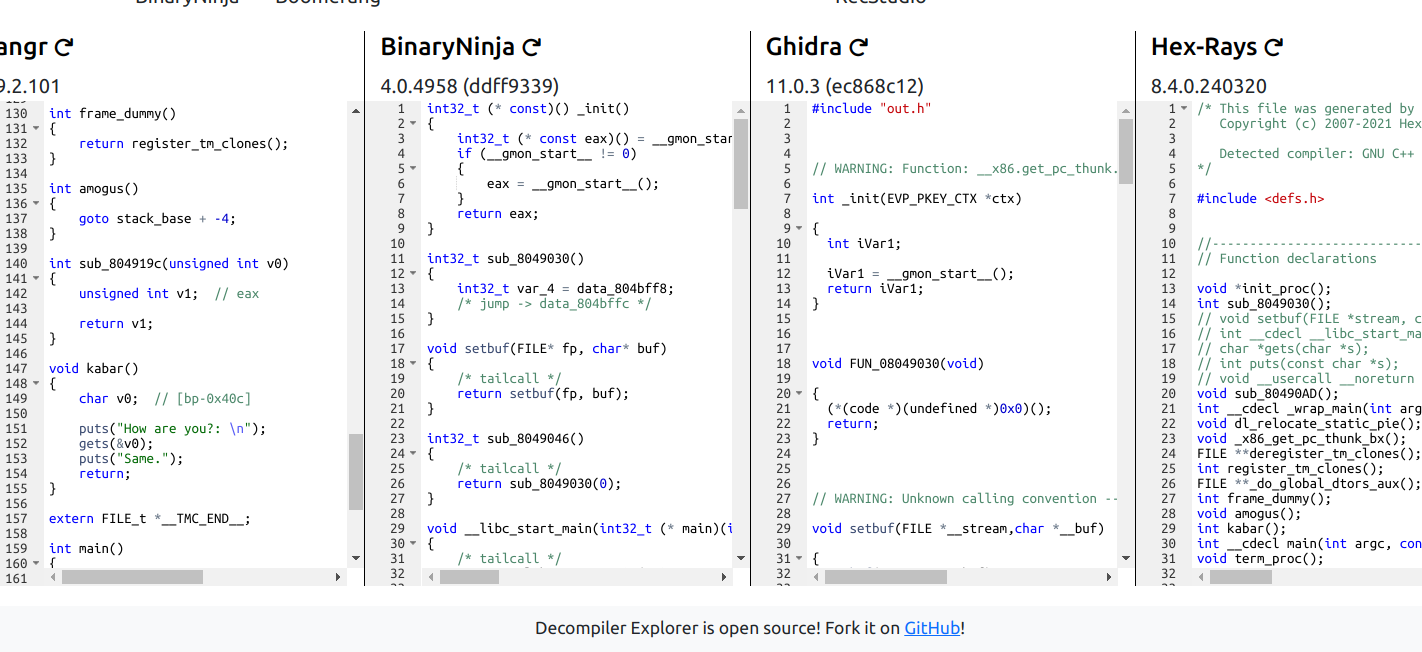Collapse if block at BinaryNinja line 5
The width and height of the screenshot is (1422, 652).
[414, 169]
